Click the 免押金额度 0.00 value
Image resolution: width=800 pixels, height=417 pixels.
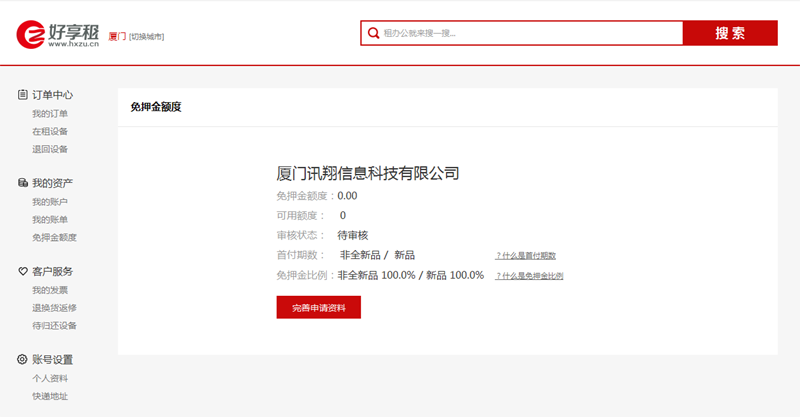pos(347,196)
